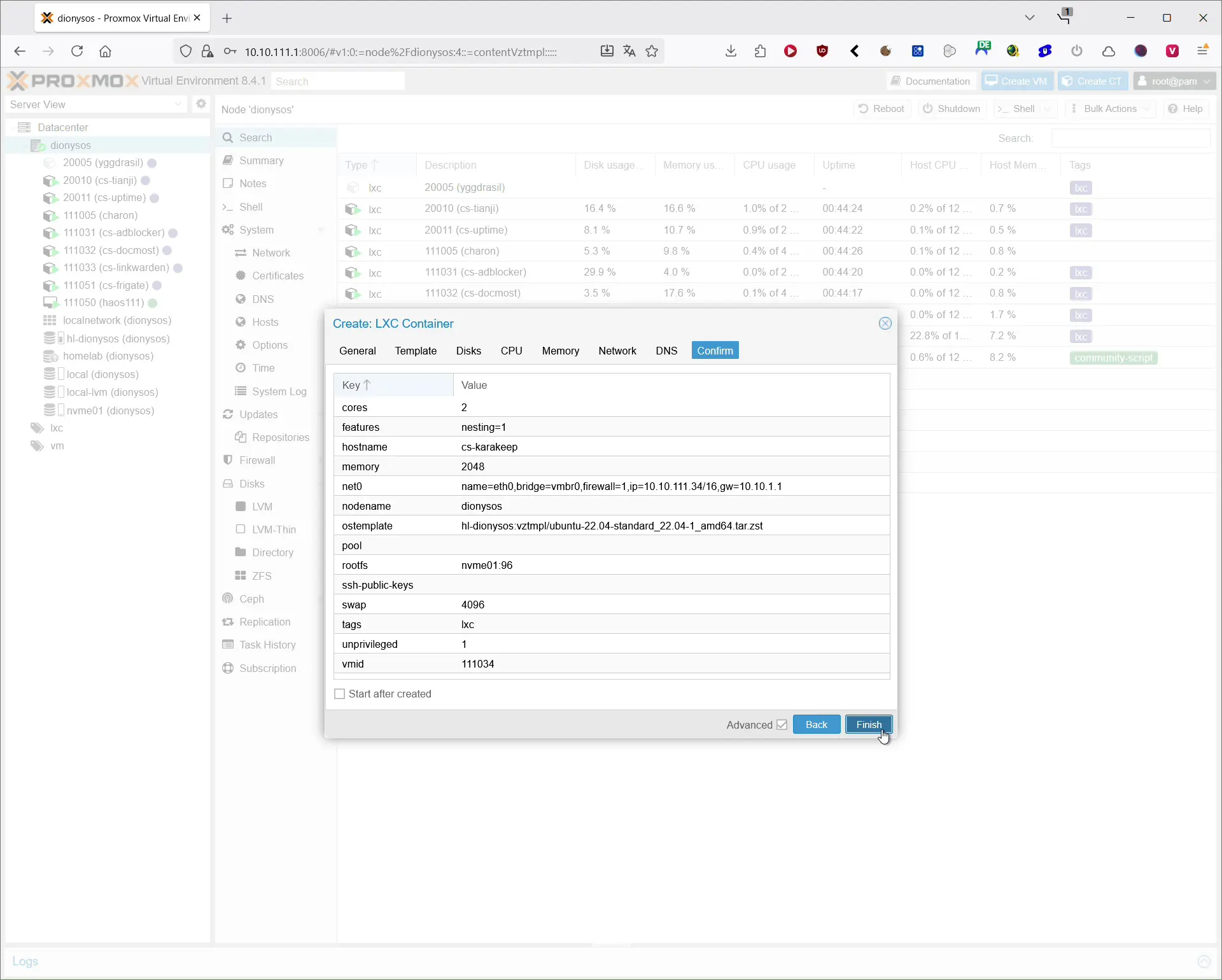Click Finish to create container
The width and height of the screenshot is (1222, 980).
tap(868, 725)
